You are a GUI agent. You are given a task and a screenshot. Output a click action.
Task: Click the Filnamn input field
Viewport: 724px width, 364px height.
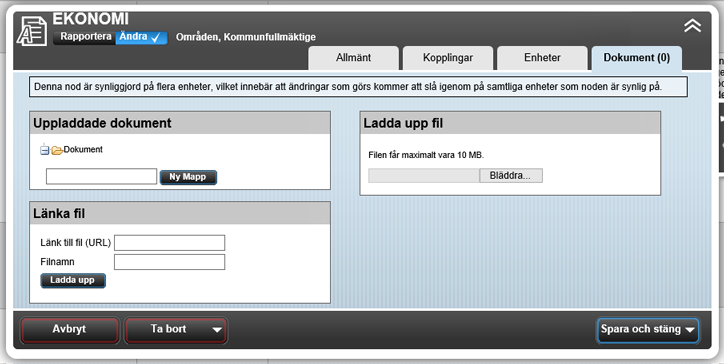pos(169,262)
